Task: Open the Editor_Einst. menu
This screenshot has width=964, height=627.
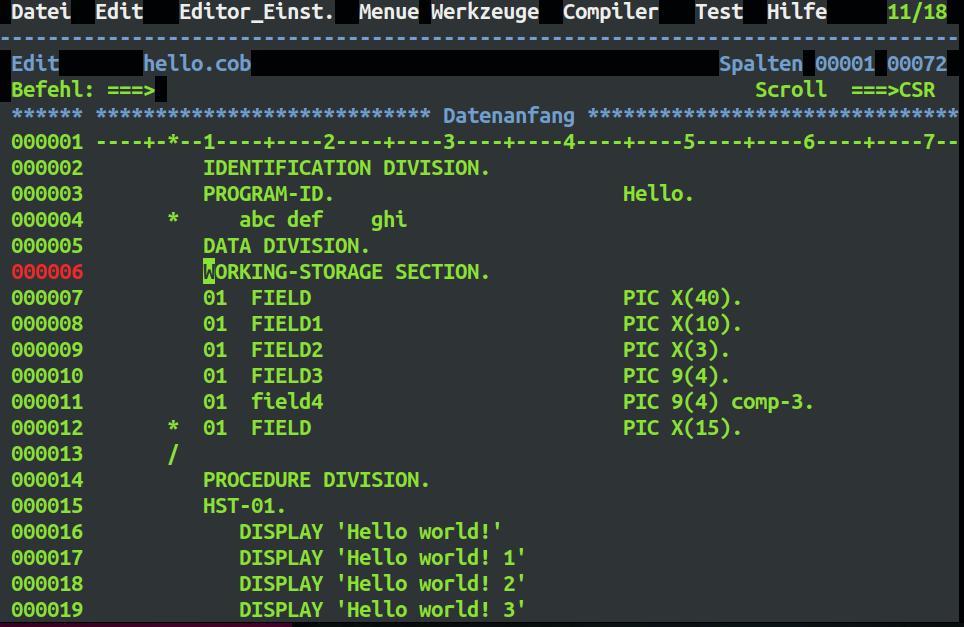Action: tap(256, 12)
